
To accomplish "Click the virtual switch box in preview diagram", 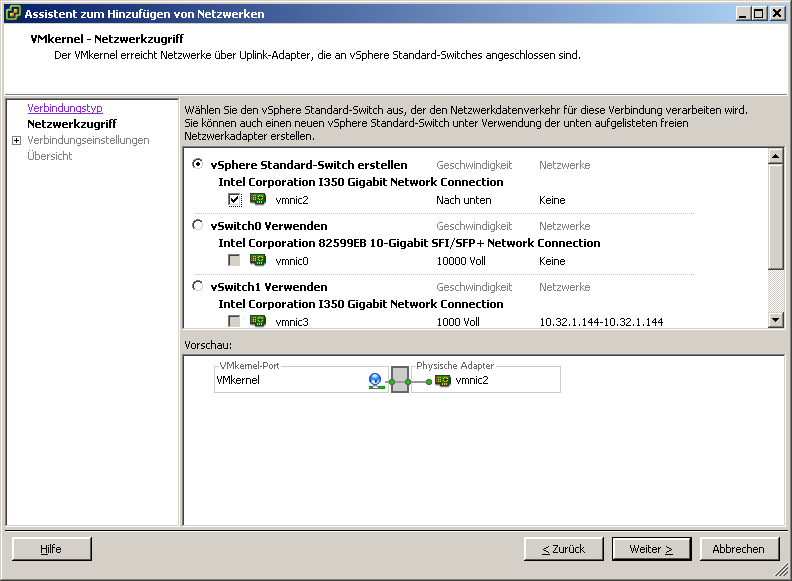I will coord(400,380).
